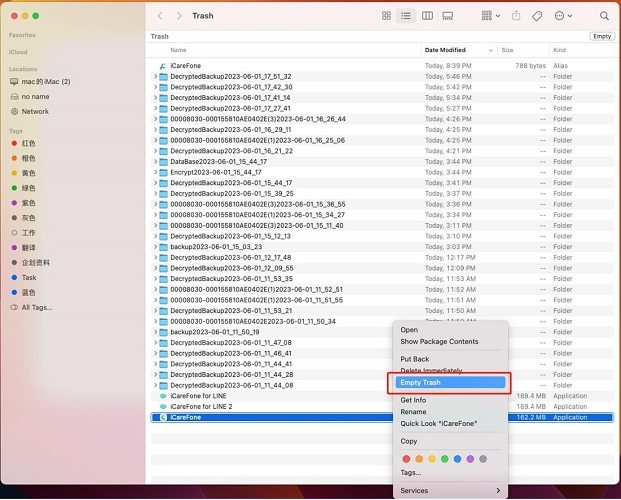Switch to column view
Image resolution: width=621 pixels, height=500 pixels.
(x=427, y=16)
